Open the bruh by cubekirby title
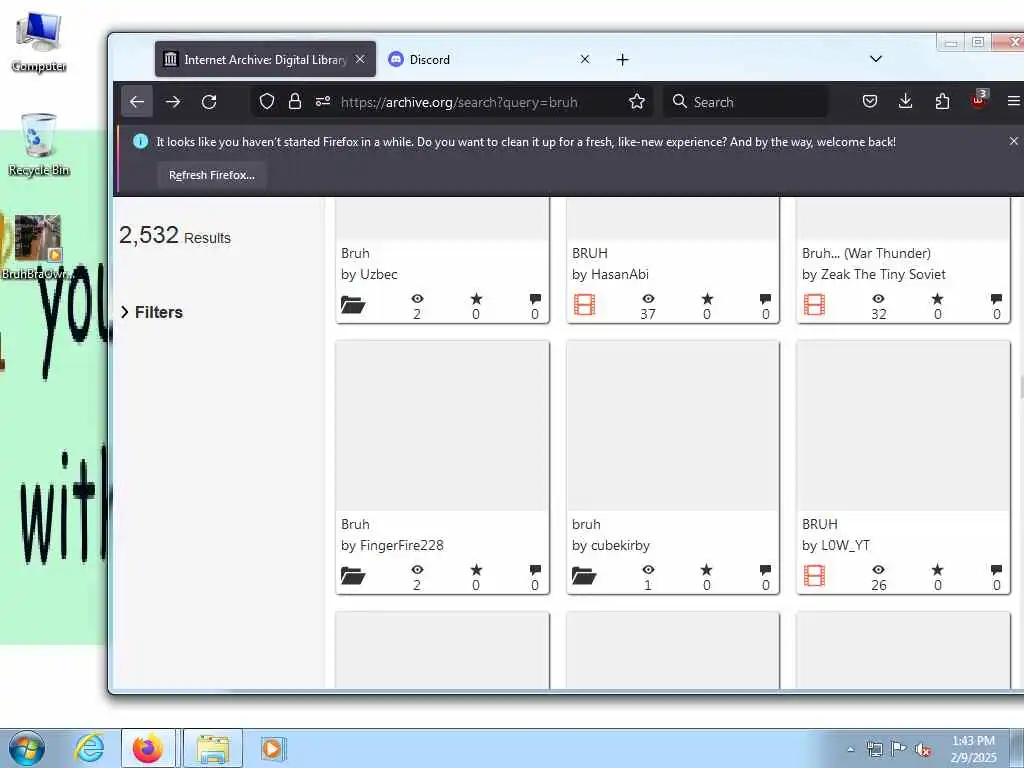Viewport: 1024px width, 768px height. 586,524
